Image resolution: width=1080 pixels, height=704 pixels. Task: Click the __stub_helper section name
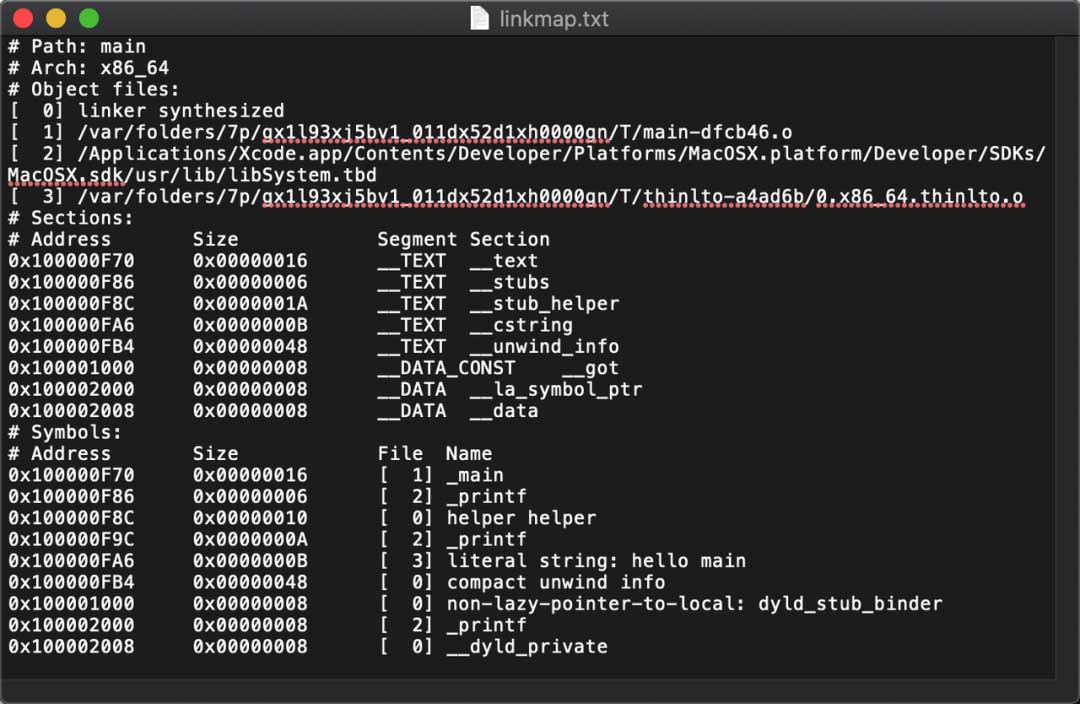(543, 303)
